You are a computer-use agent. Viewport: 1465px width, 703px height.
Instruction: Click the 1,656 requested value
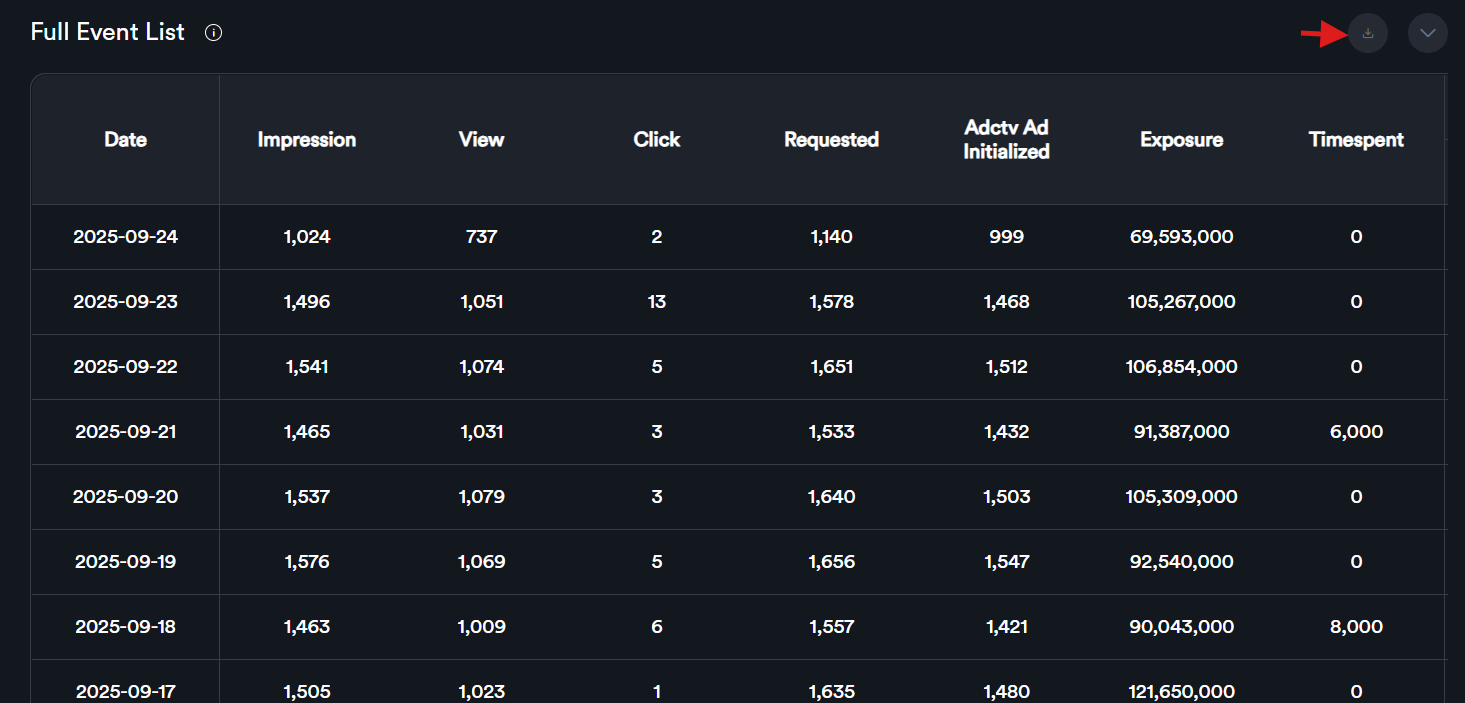[831, 562]
